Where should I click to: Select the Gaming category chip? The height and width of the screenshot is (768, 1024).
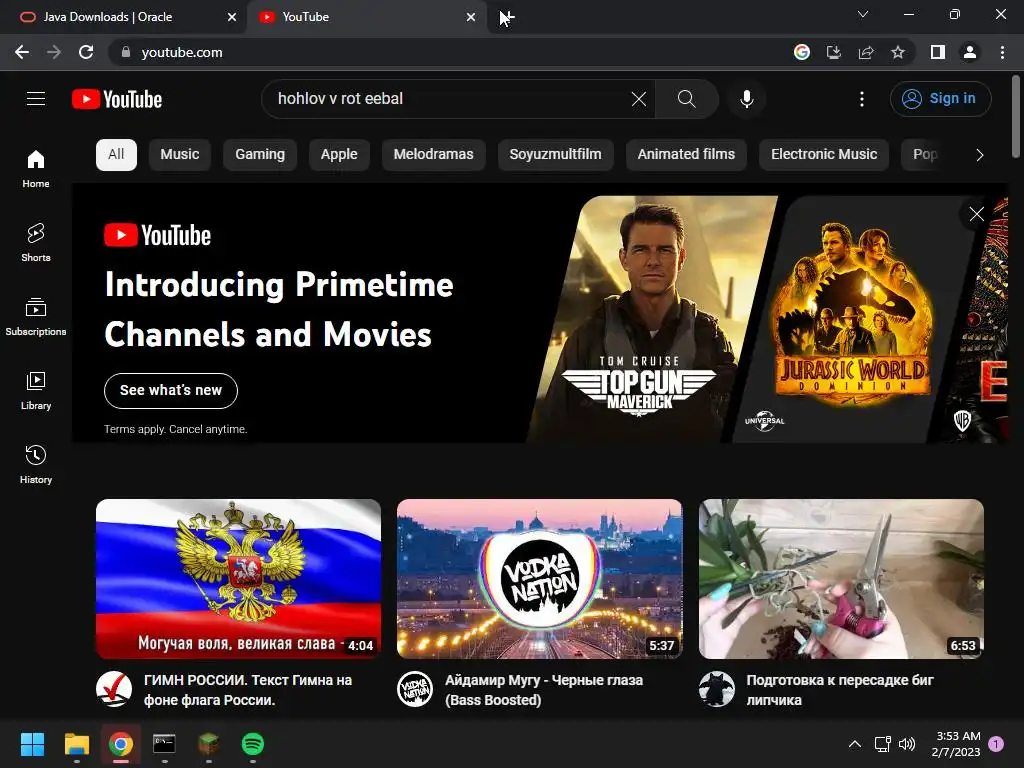pyautogui.click(x=260, y=155)
